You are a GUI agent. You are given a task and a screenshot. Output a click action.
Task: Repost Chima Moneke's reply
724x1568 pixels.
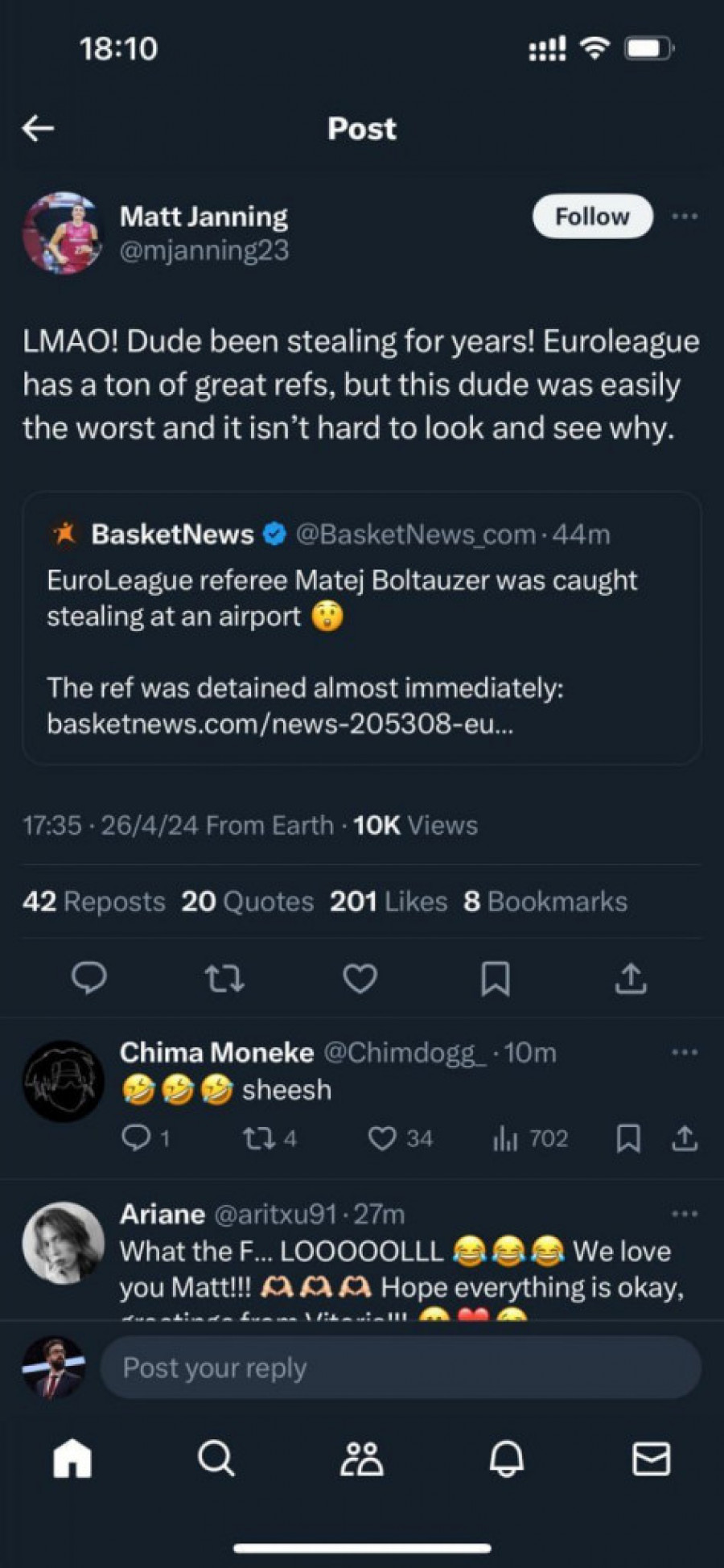tap(259, 1138)
